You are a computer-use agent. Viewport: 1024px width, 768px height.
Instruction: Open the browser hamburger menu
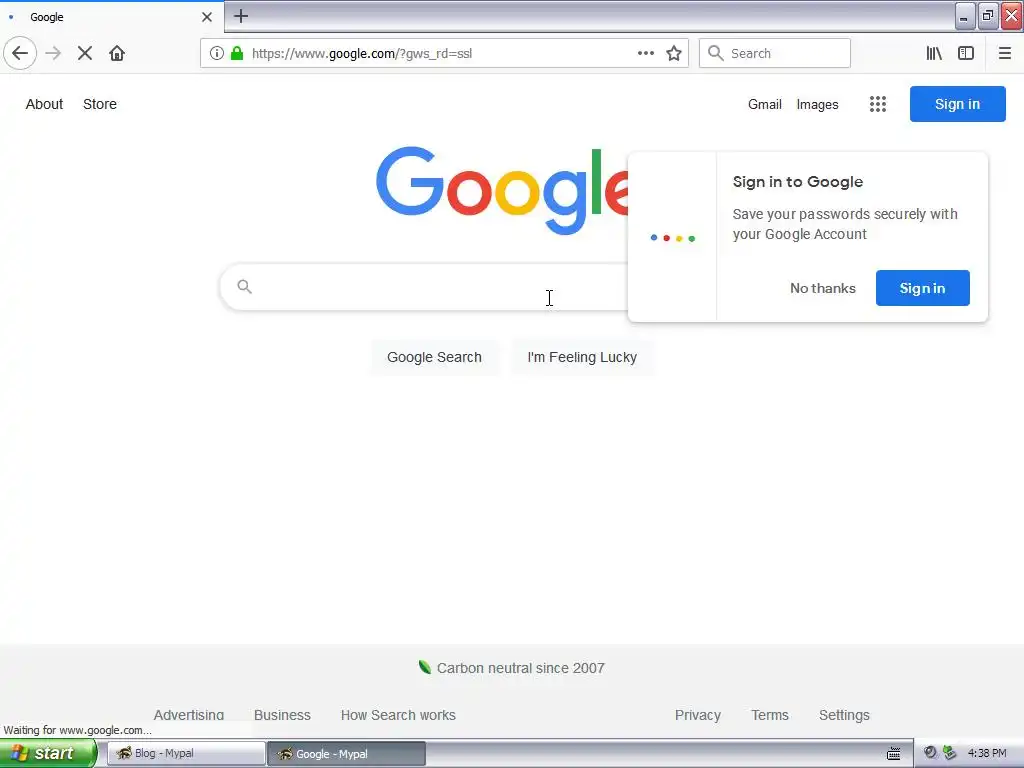pyautogui.click(x=1005, y=53)
